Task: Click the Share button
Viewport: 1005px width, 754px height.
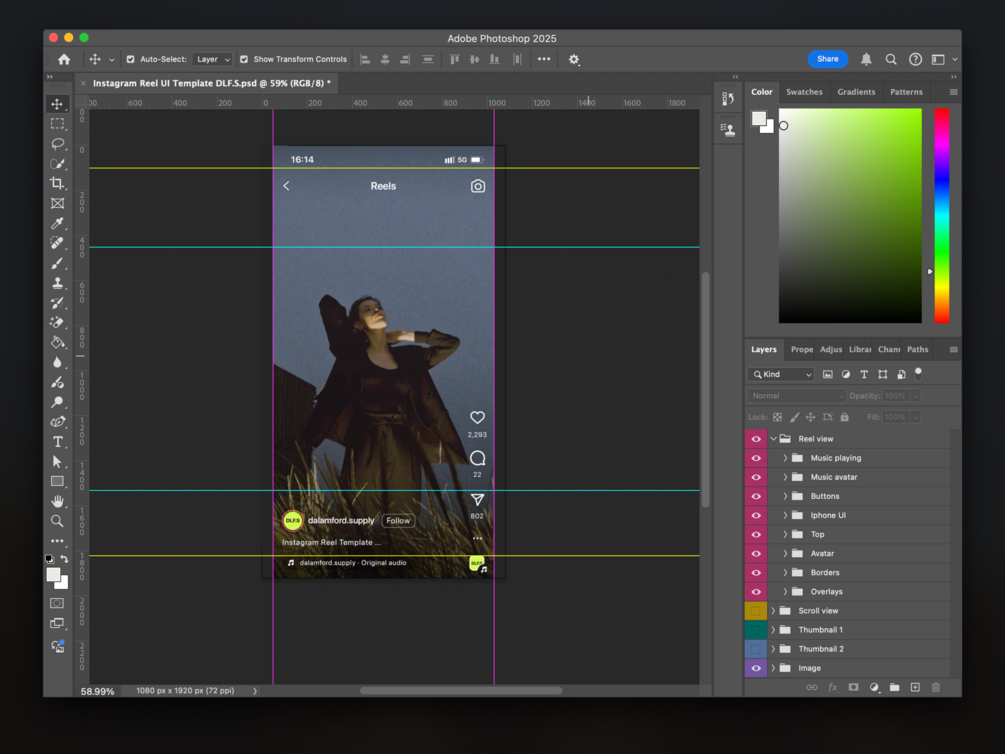Action: (x=827, y=59)
